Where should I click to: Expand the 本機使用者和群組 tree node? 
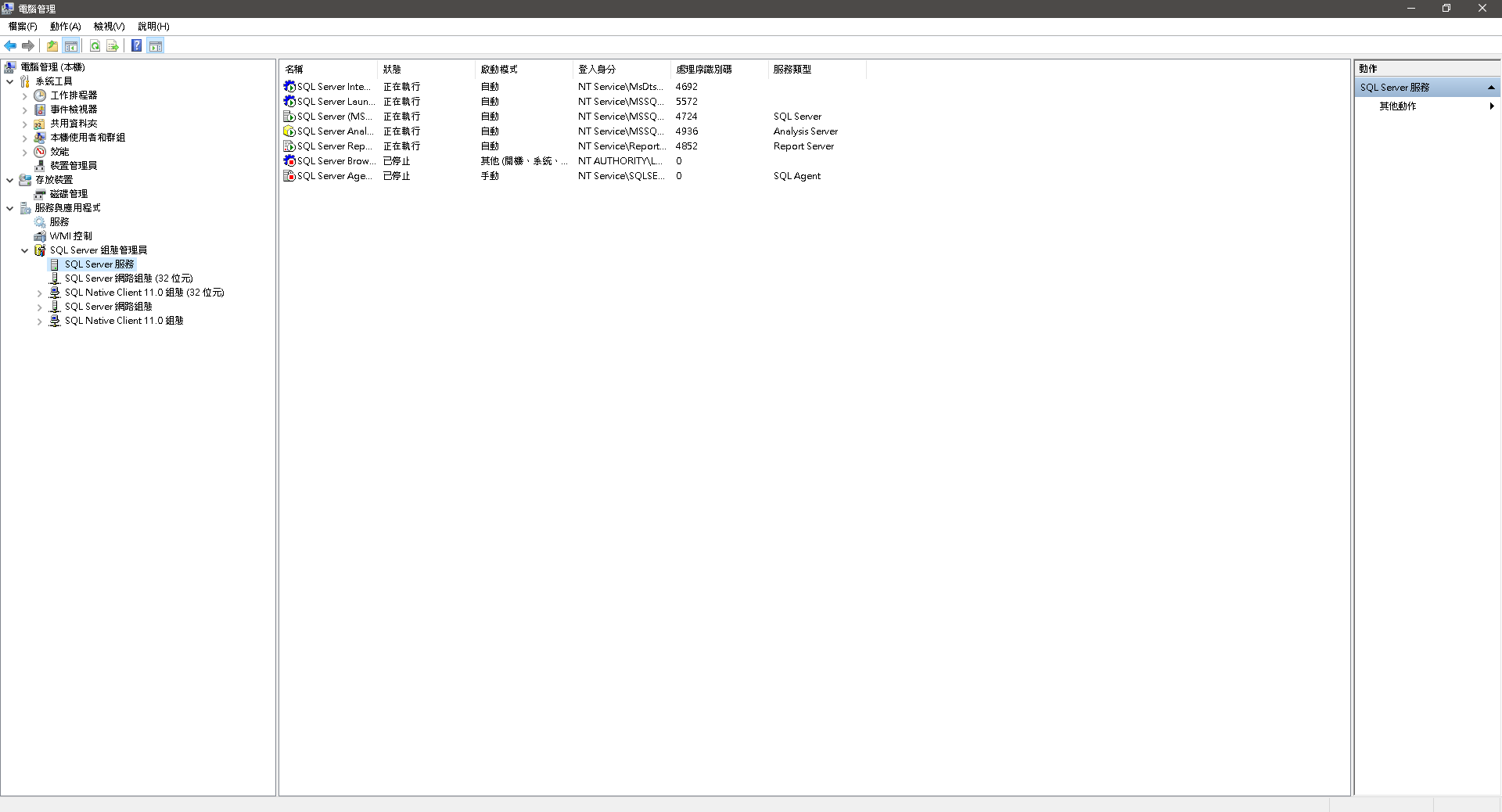(25, 138)
